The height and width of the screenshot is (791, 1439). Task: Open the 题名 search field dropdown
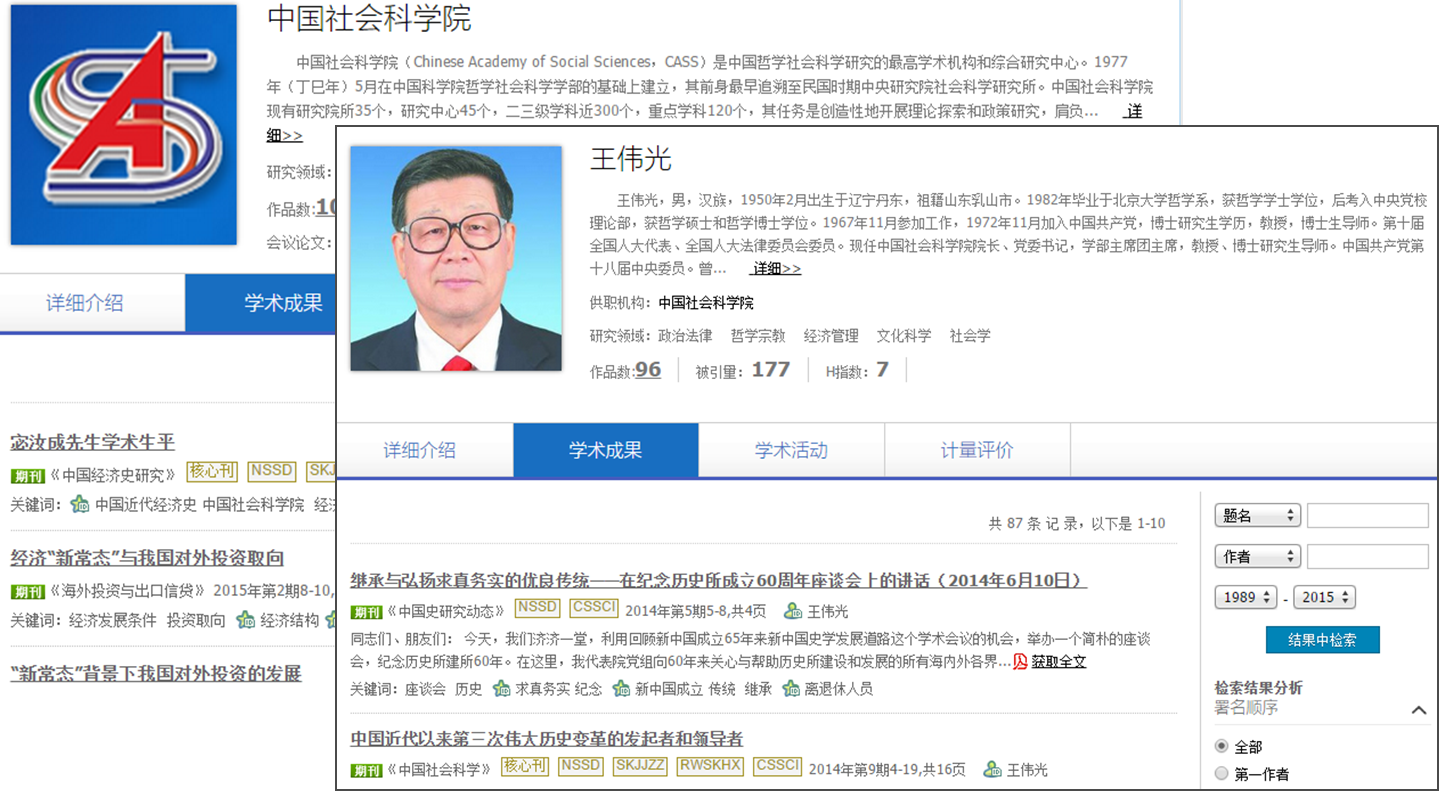point(1257,516)
